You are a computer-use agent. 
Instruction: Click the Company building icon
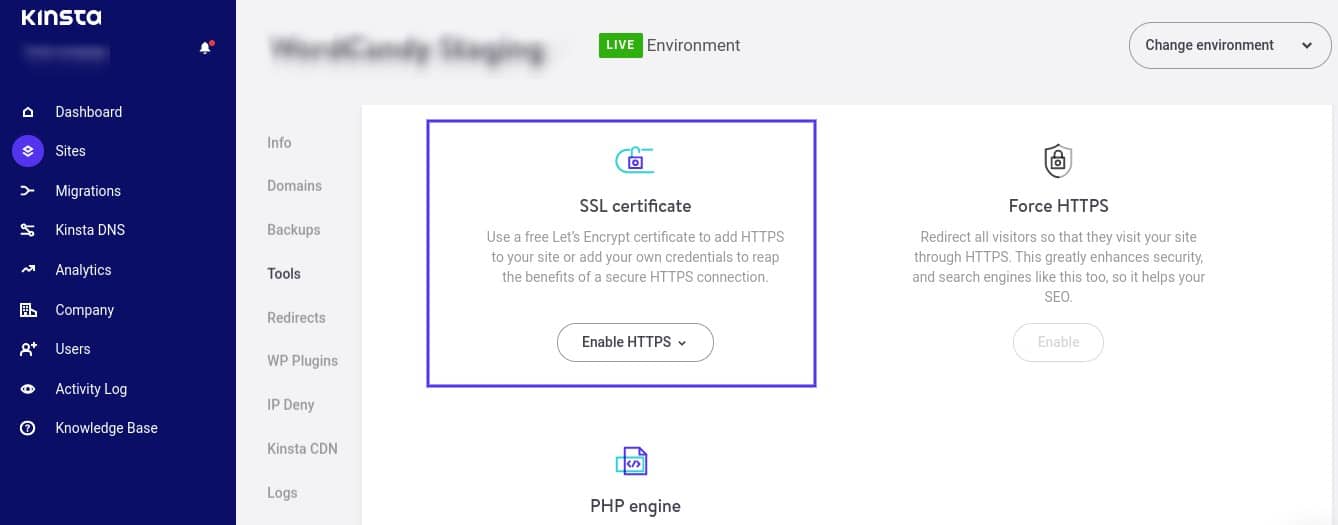[28, 310]
